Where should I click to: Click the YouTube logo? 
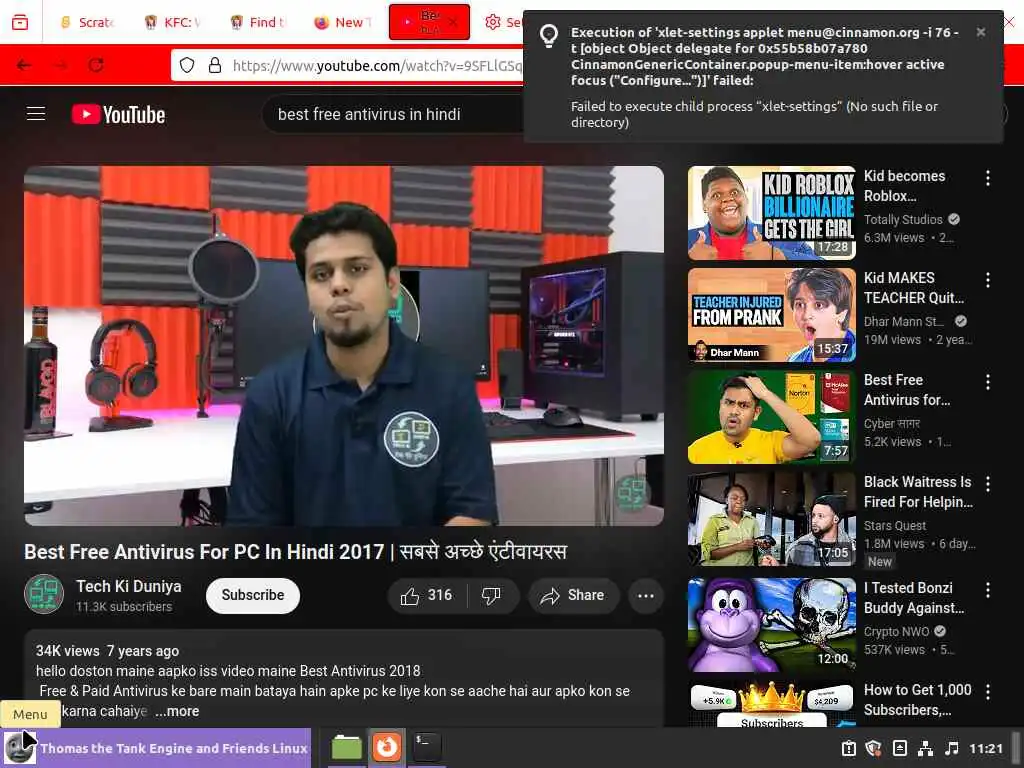point(118,115)
